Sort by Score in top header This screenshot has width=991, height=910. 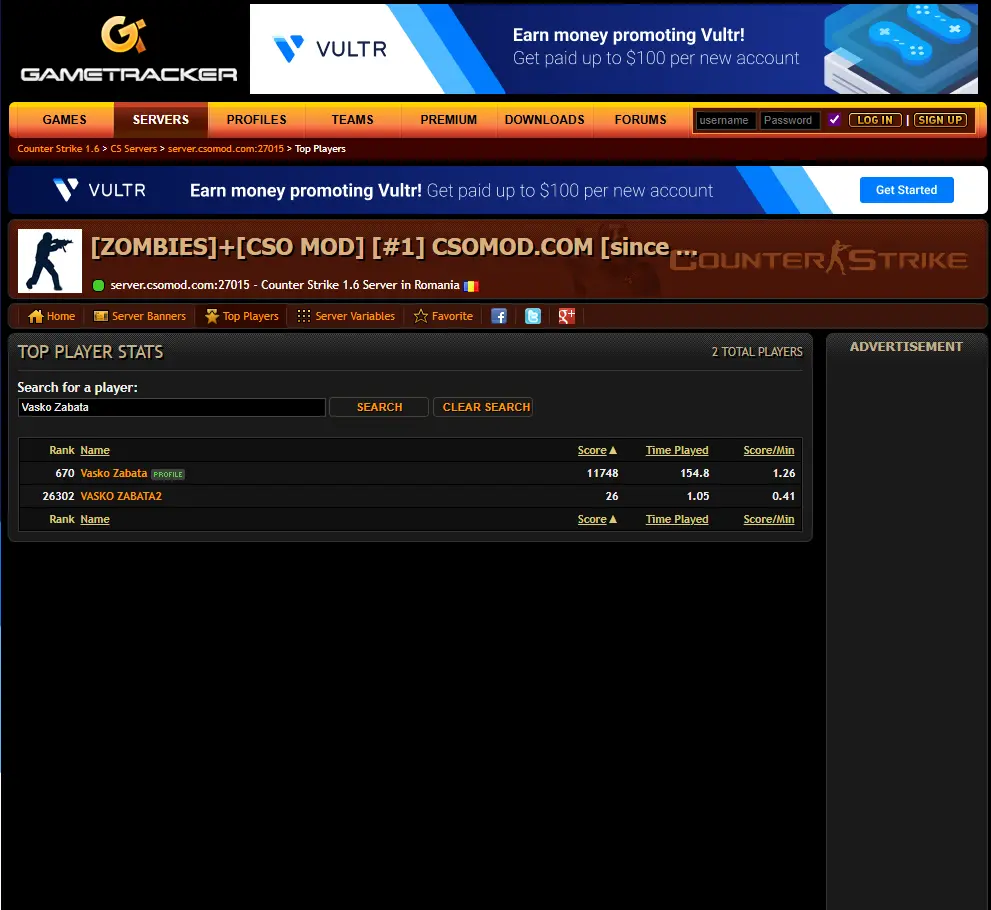592,450
